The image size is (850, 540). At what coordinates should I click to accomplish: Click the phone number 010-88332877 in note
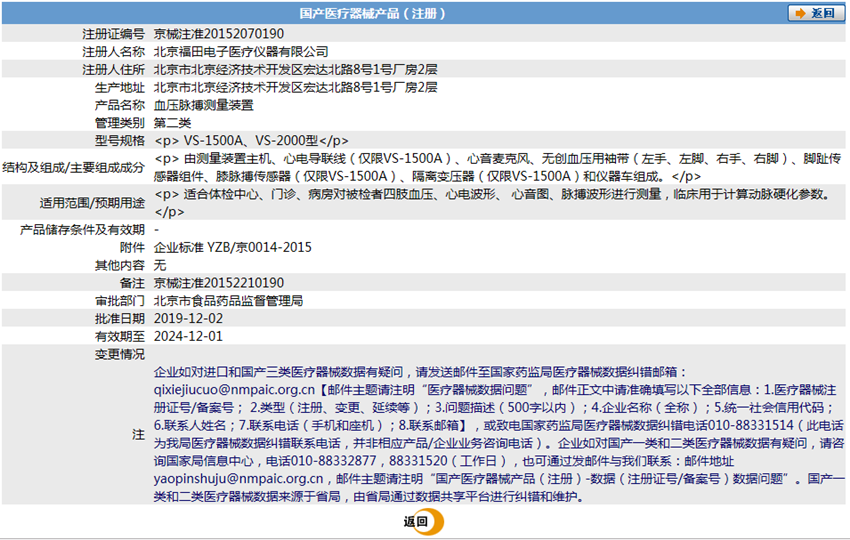(333, 461)
